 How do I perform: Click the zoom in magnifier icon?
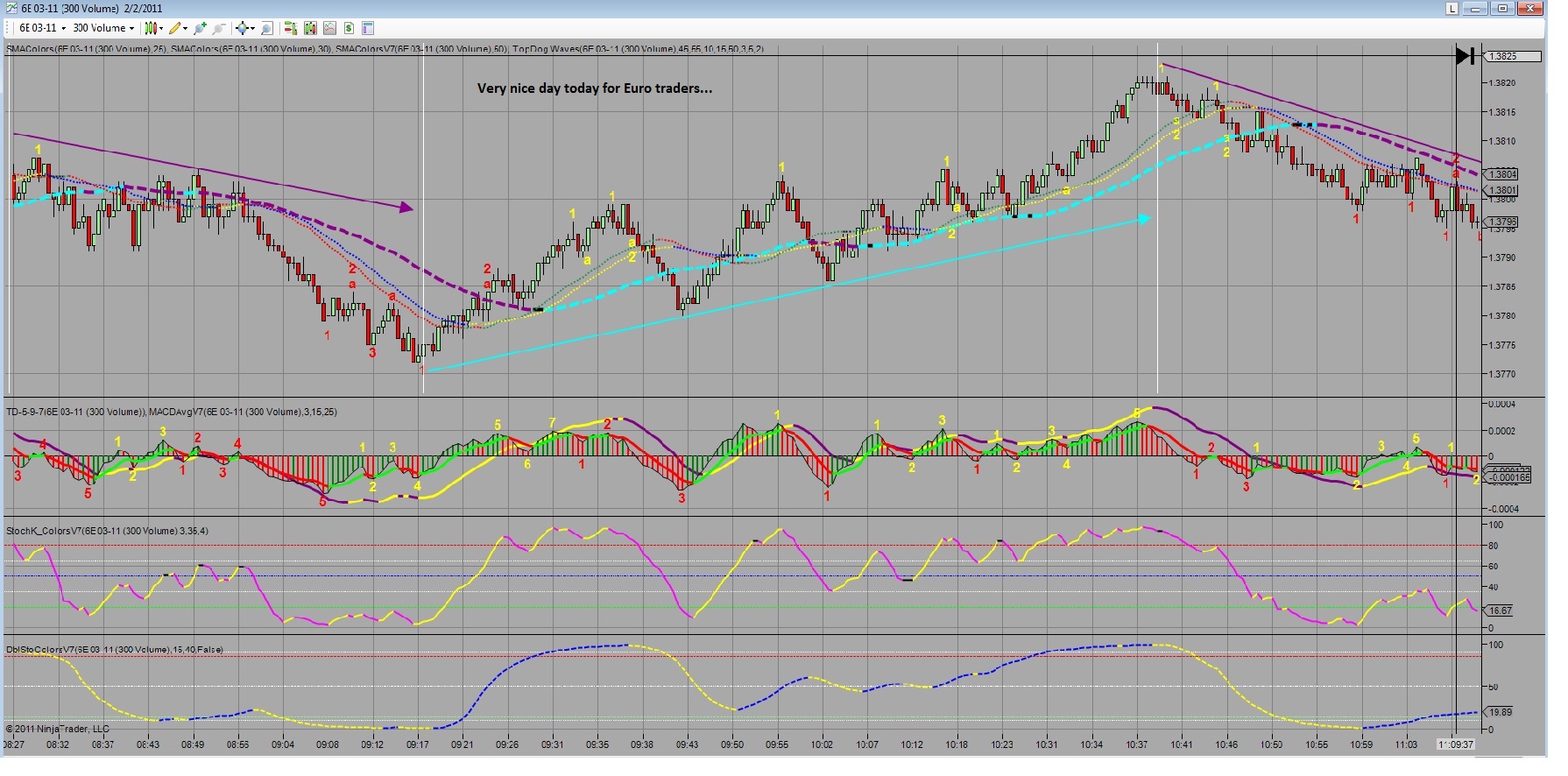[x=201, y=28]
